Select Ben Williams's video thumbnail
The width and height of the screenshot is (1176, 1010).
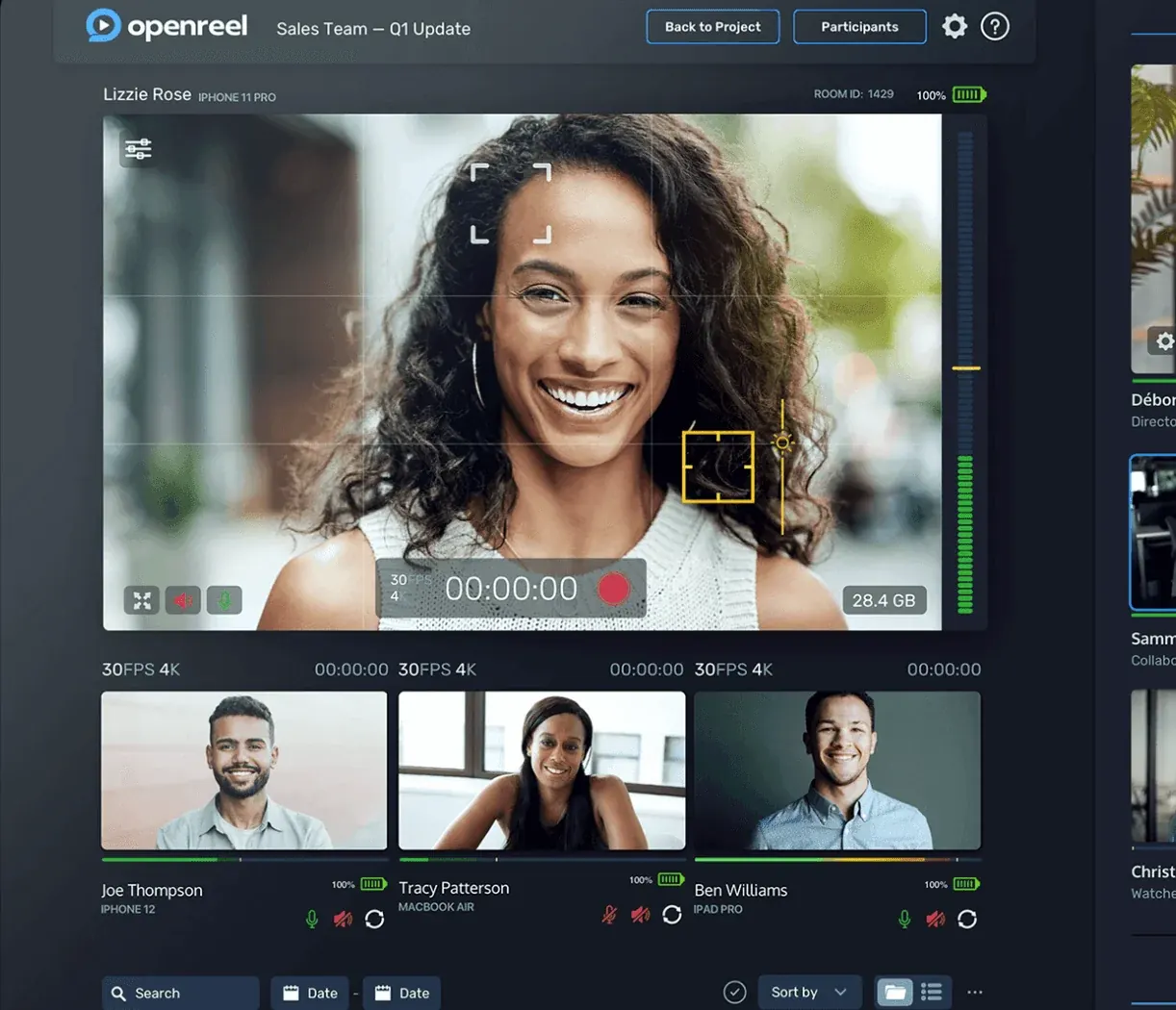(837, 770)
